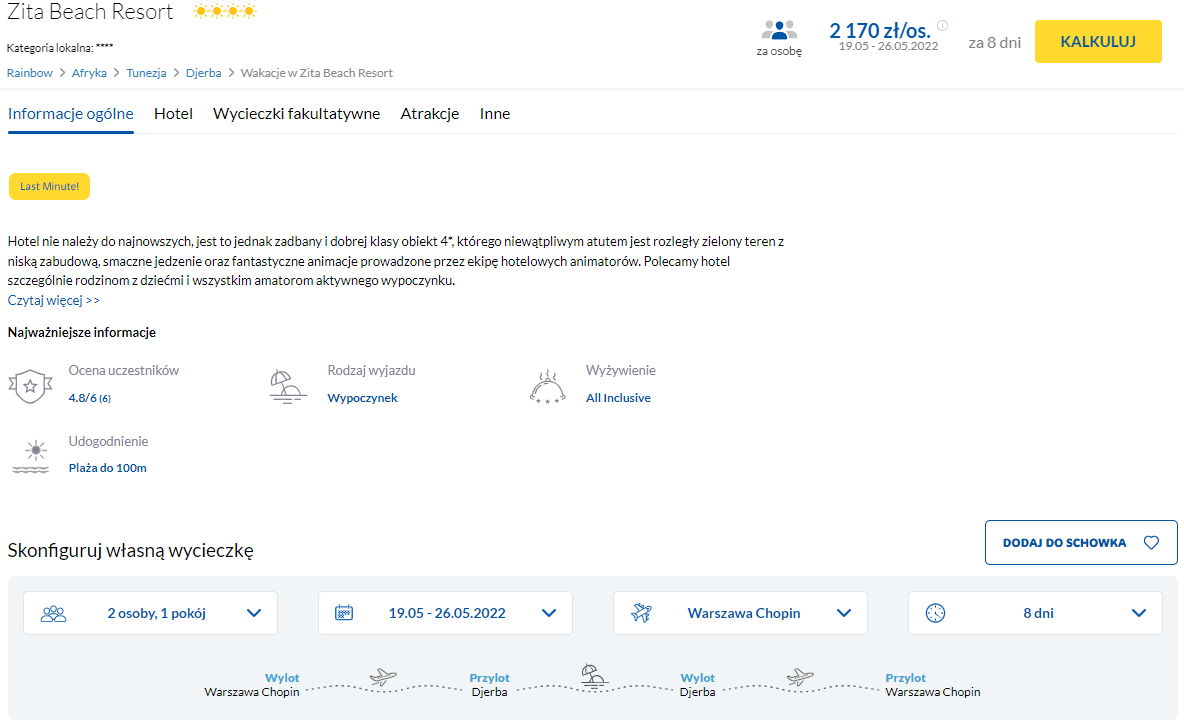This screenshot has width=1184, height=727.
Task: Open the All Inclusive meal link
Action: pyautogui.click(x=618, y=398)
